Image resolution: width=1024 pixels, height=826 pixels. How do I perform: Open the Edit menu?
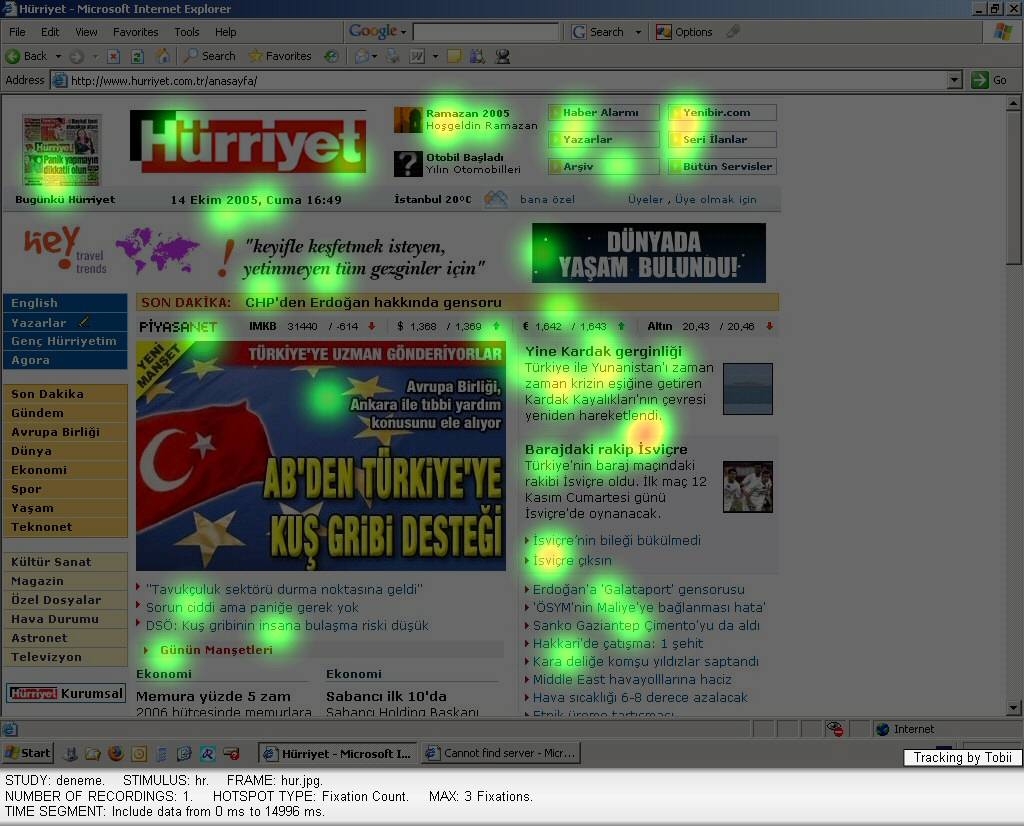[50, 32]
